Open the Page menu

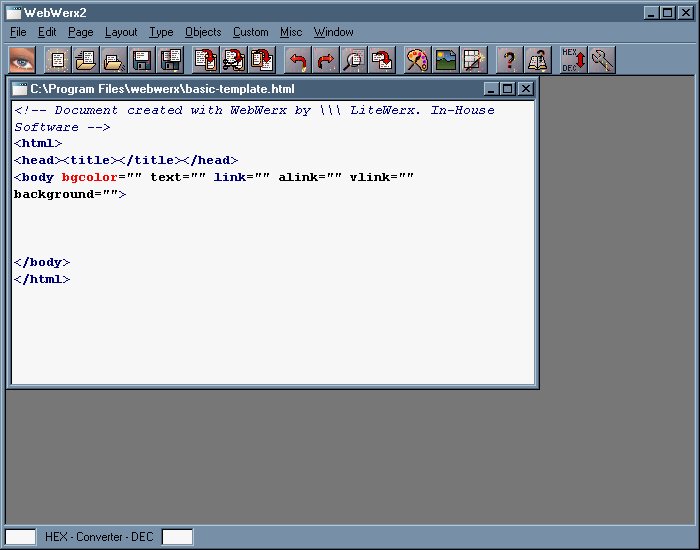[80, 32]
